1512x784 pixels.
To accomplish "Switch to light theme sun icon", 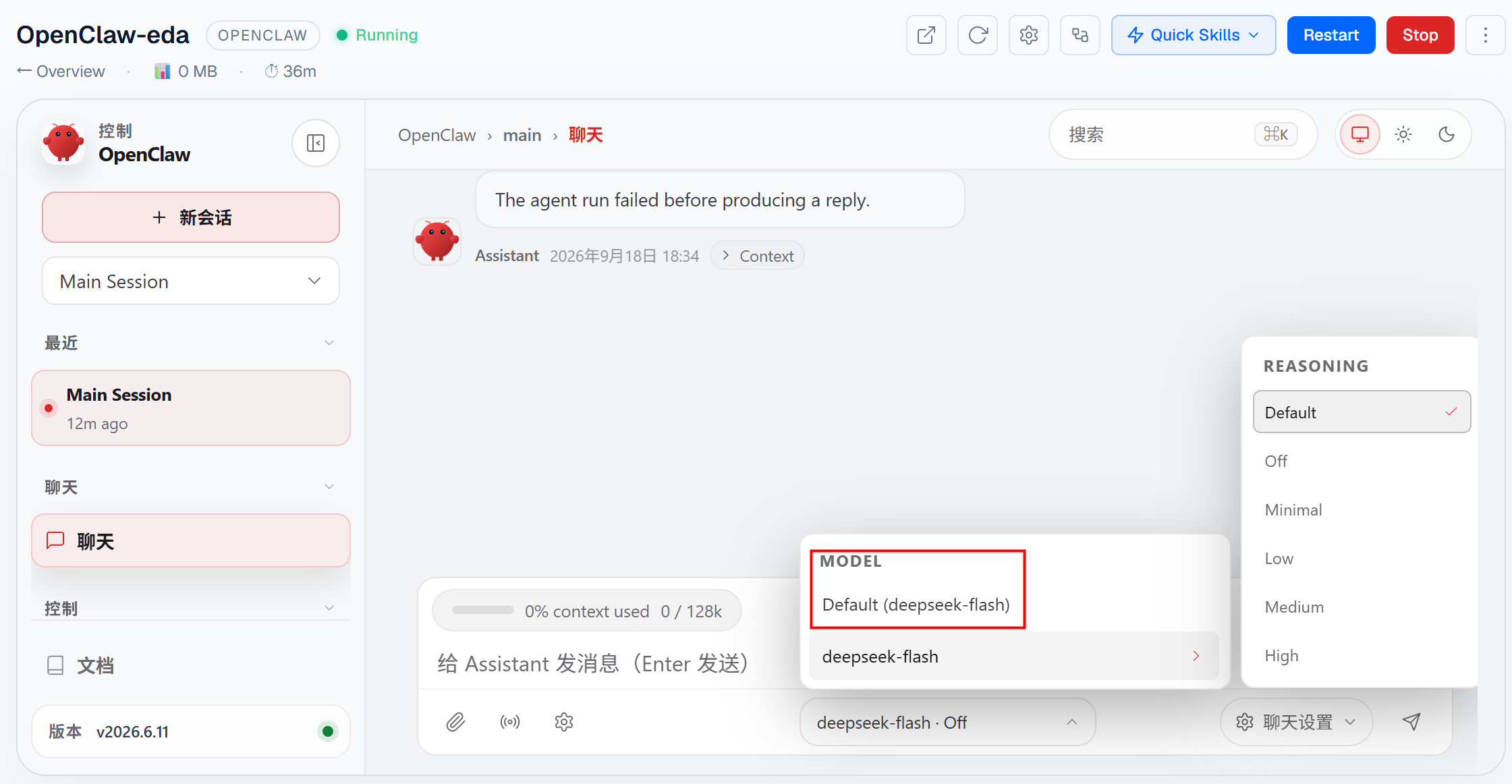I will [x=1403, y=135].
